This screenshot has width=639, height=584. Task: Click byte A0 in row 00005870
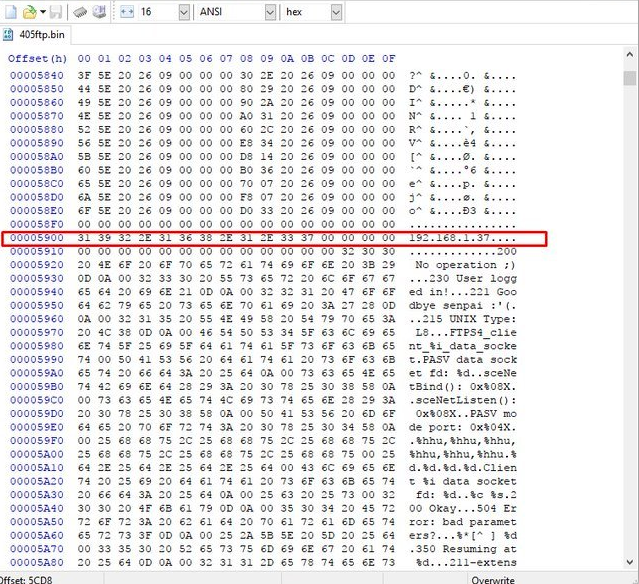pos(247,116)
